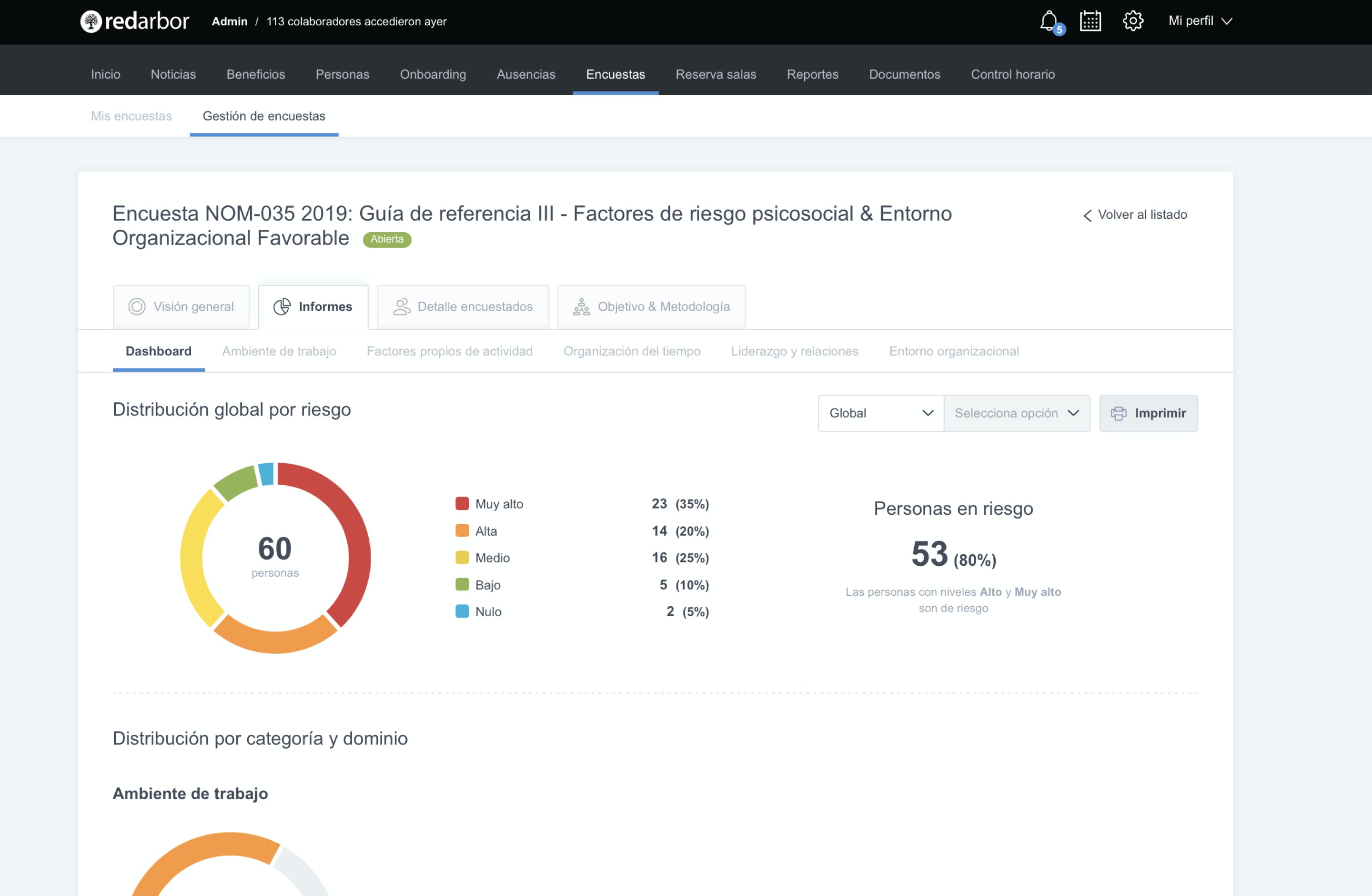
Task: Switch to Mis encuestas tab
Action: pyautogui.click(x=131, y=116)
